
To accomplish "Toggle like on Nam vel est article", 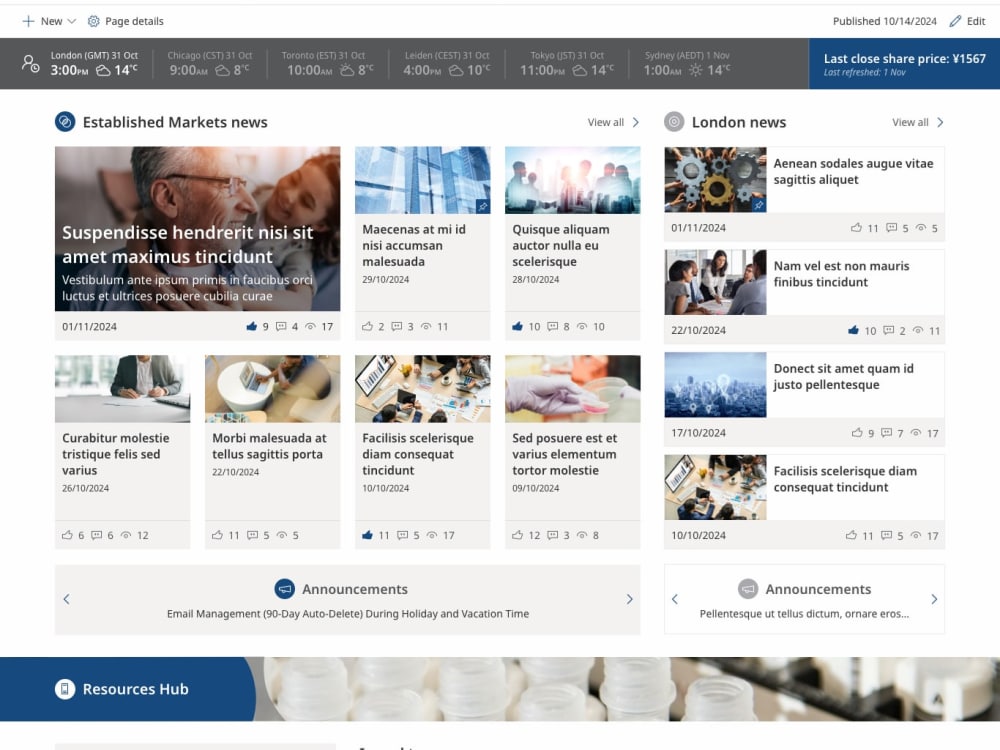I will click(x=853, y=330).
